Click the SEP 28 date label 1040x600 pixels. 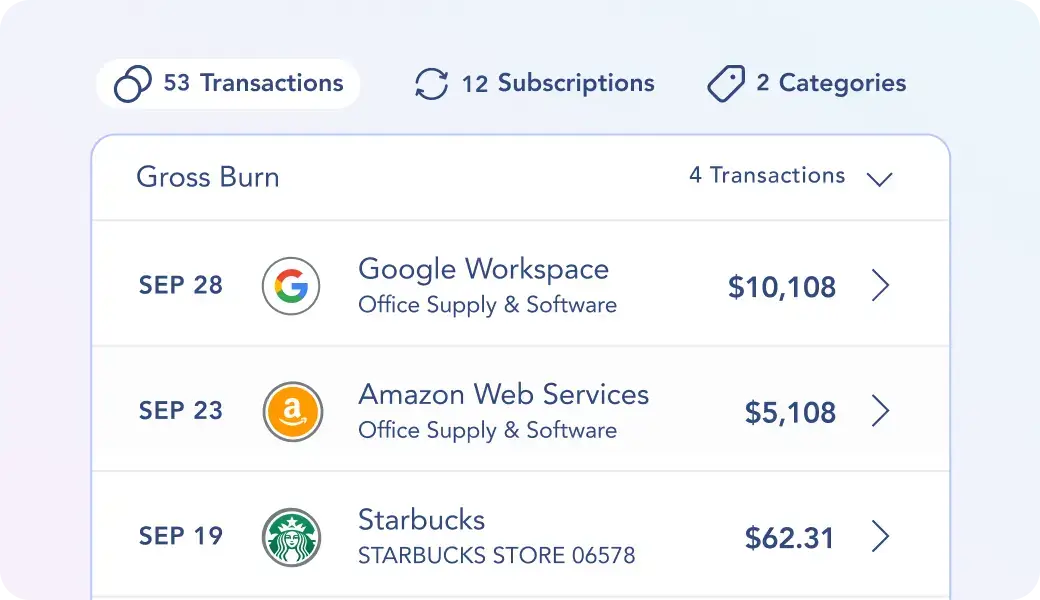pyautogui.click(x=181, y=286)
